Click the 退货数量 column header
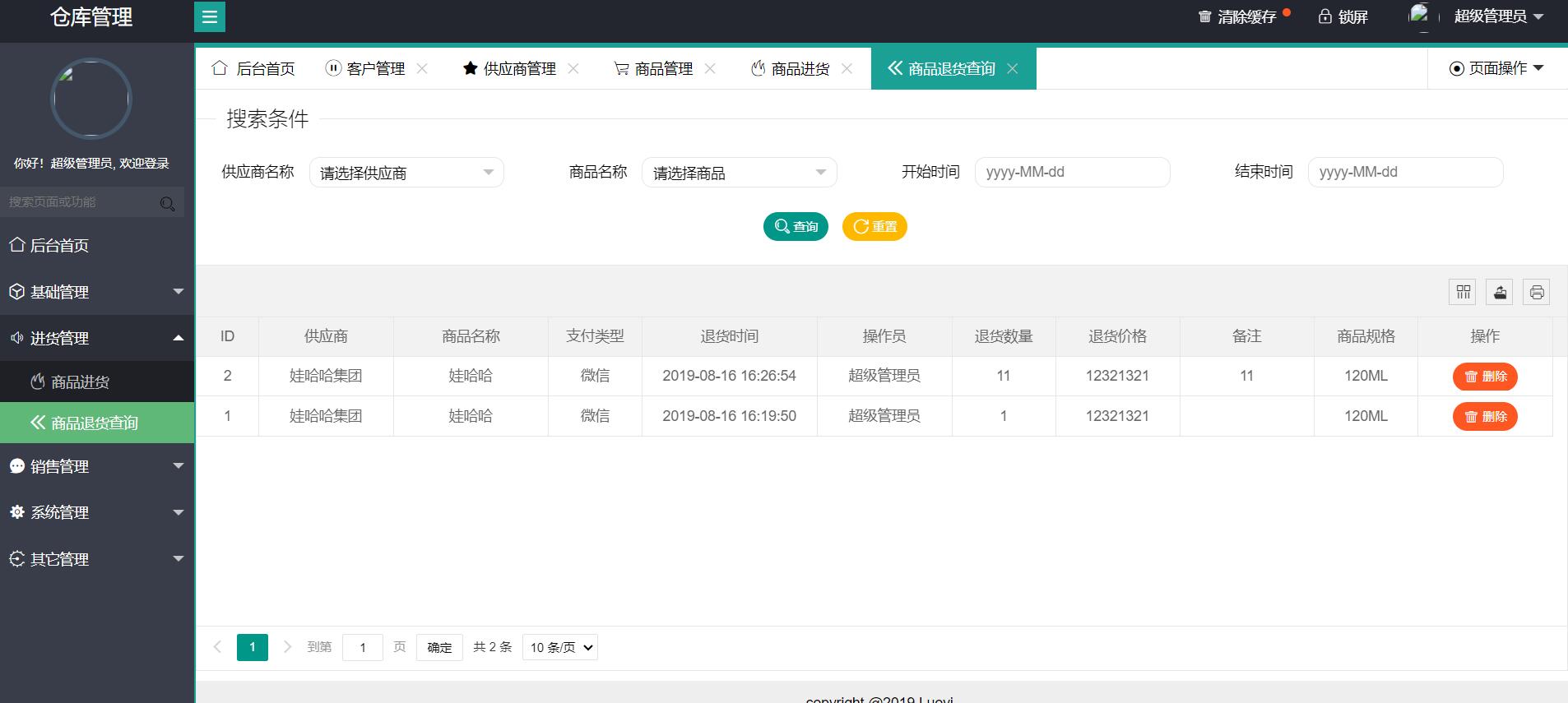Image resolution: width=1568 pixels, height=703 pixels. (1004, 336)
